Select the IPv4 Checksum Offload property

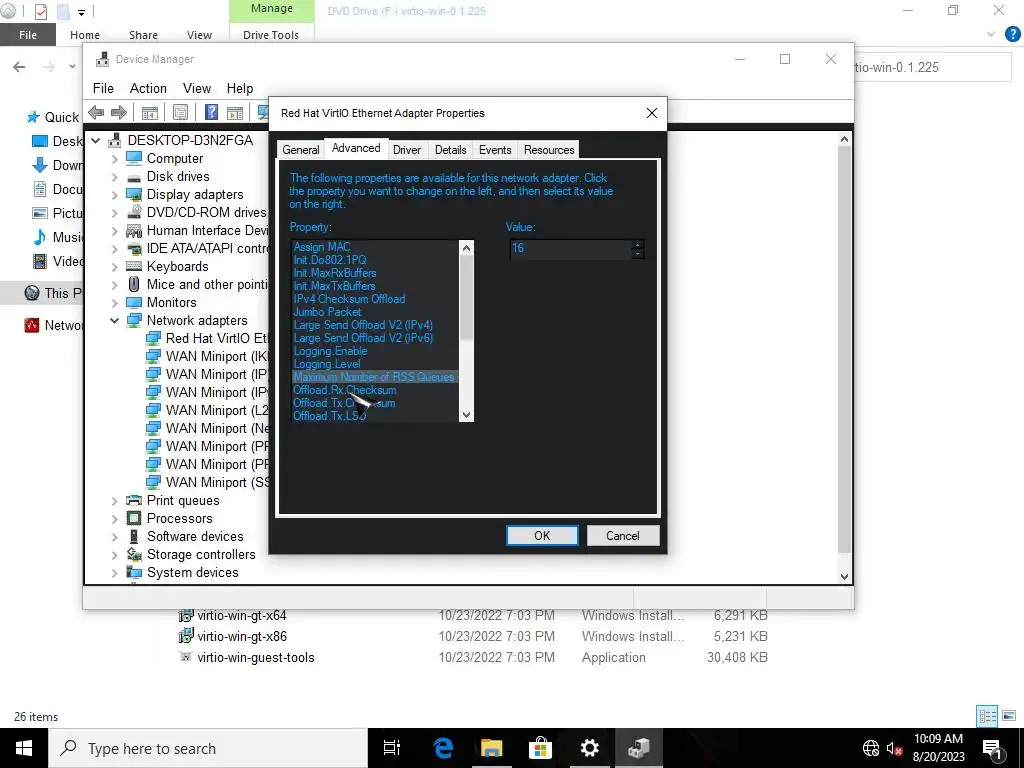click(349, 298)
